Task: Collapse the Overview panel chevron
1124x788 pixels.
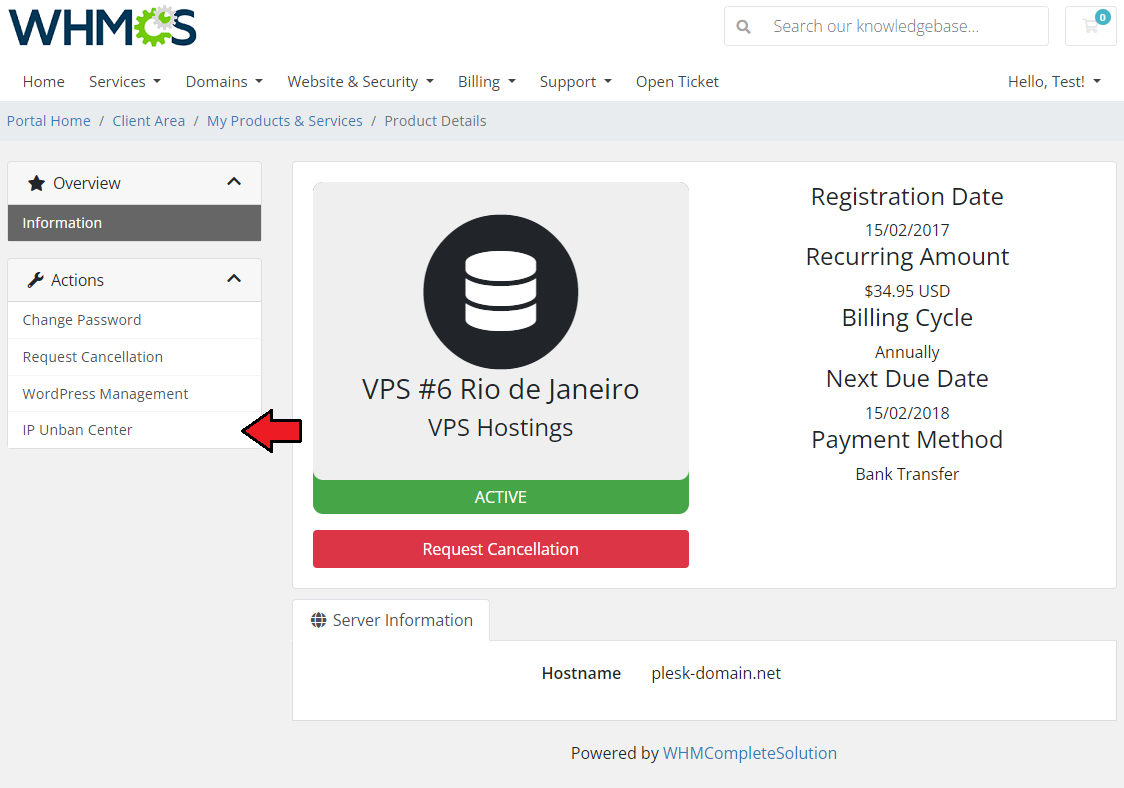Action: coord(234,182)
